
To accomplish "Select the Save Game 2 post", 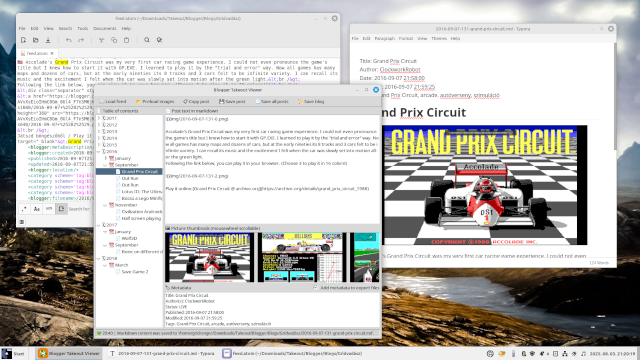I will [x=132, y=272].
